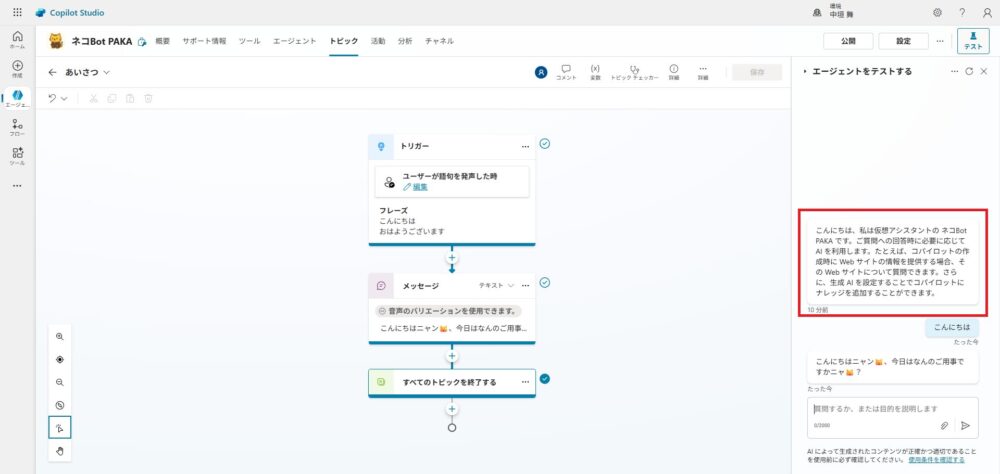The height and width of the screenshot is (474, 1000).
Task: Click the 保存 button
Action: coord(757,72)
